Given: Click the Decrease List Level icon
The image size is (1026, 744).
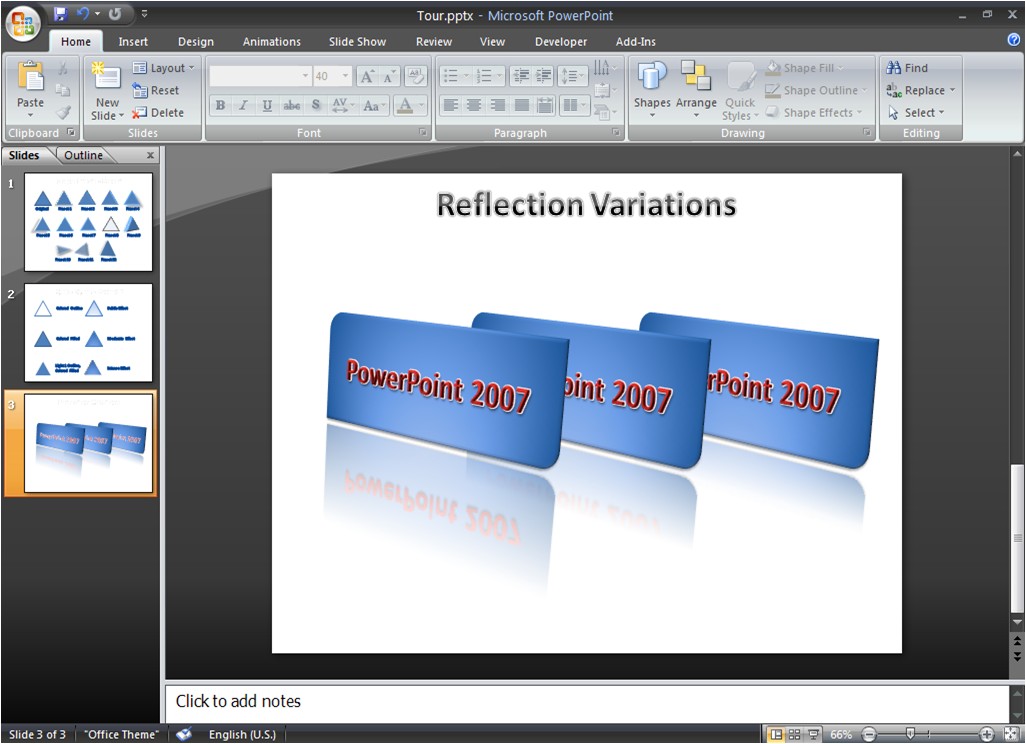Looking at the screenshot, I should 521,76.
